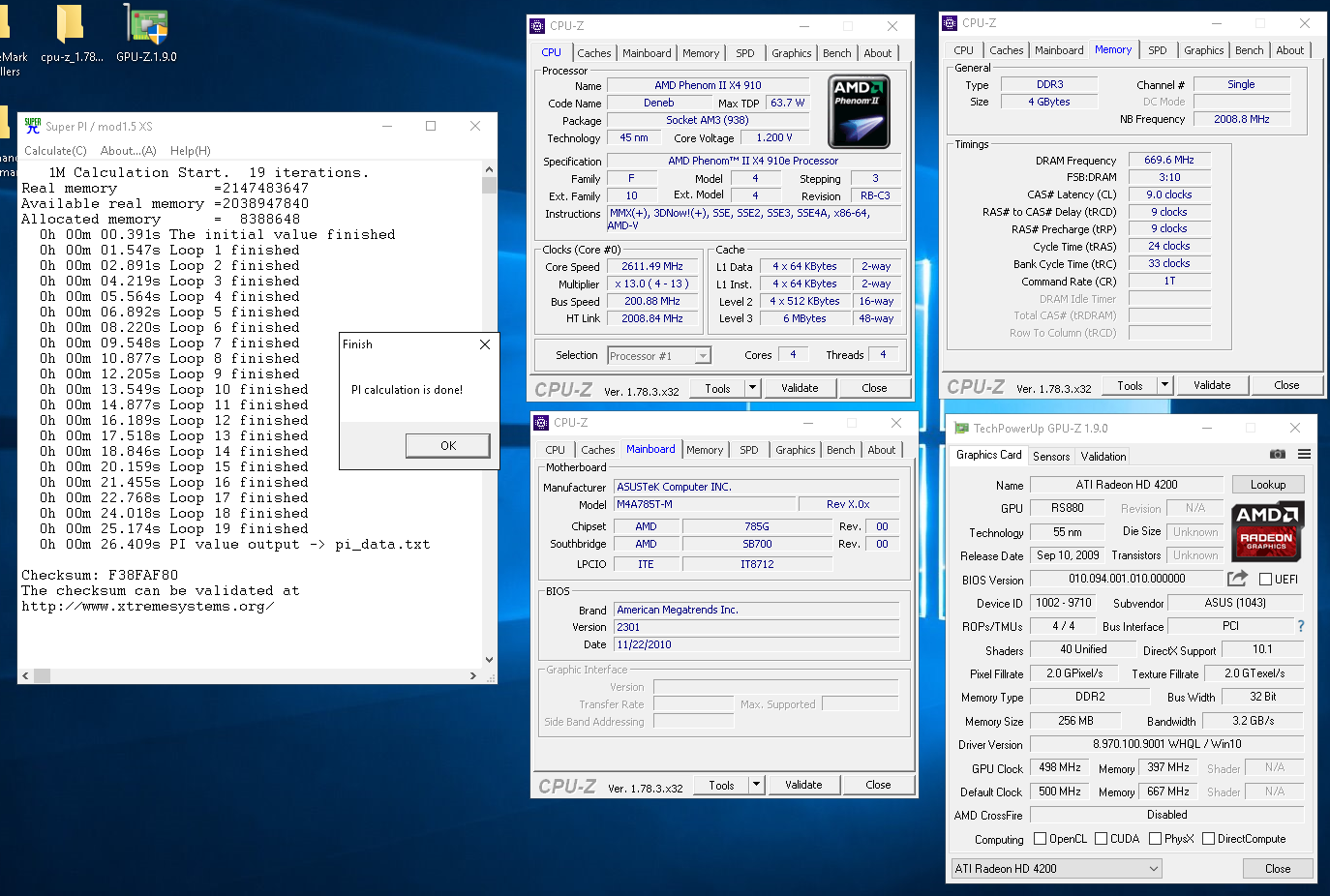Open the Calculate(C) menu in Super PI
1330x896 pixels.
[55, 151]
